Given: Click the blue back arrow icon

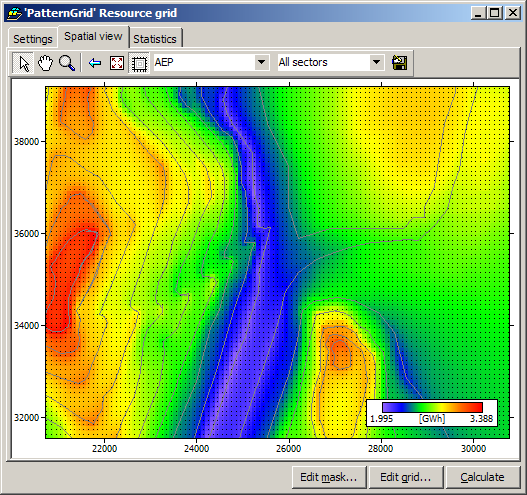Looking at the screenshot, I should [x=95, y=63].
